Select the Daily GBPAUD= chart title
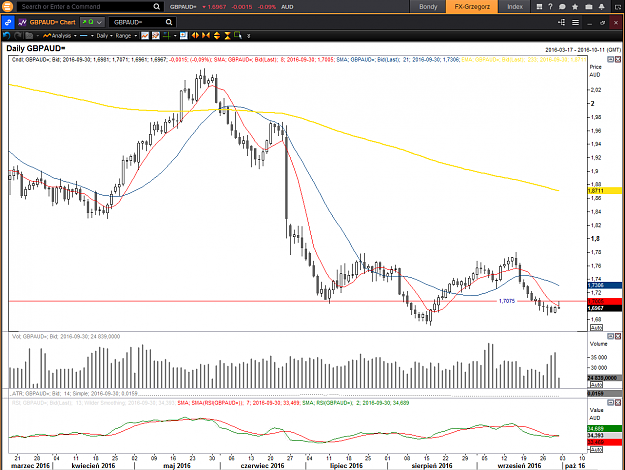 click(x=36, y=49)
